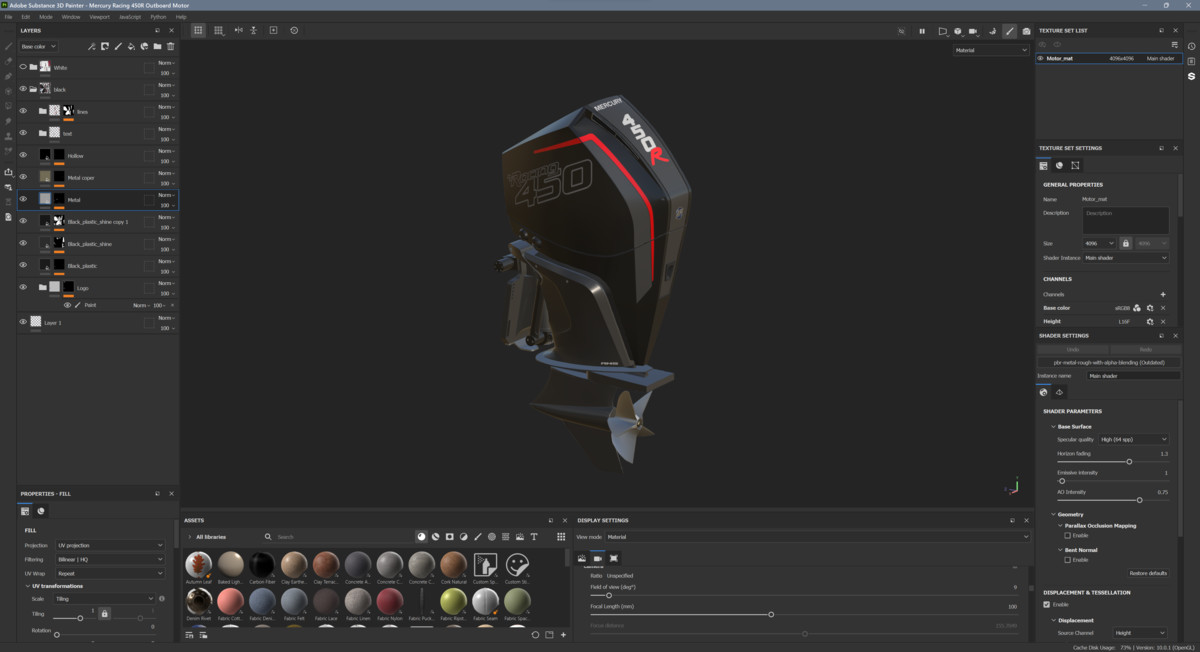The width and height of the screenshot is (1200, 652).
Task: Open the Height channel settings gear icon
Action: pyautogui.click(x=1150, y=321)
